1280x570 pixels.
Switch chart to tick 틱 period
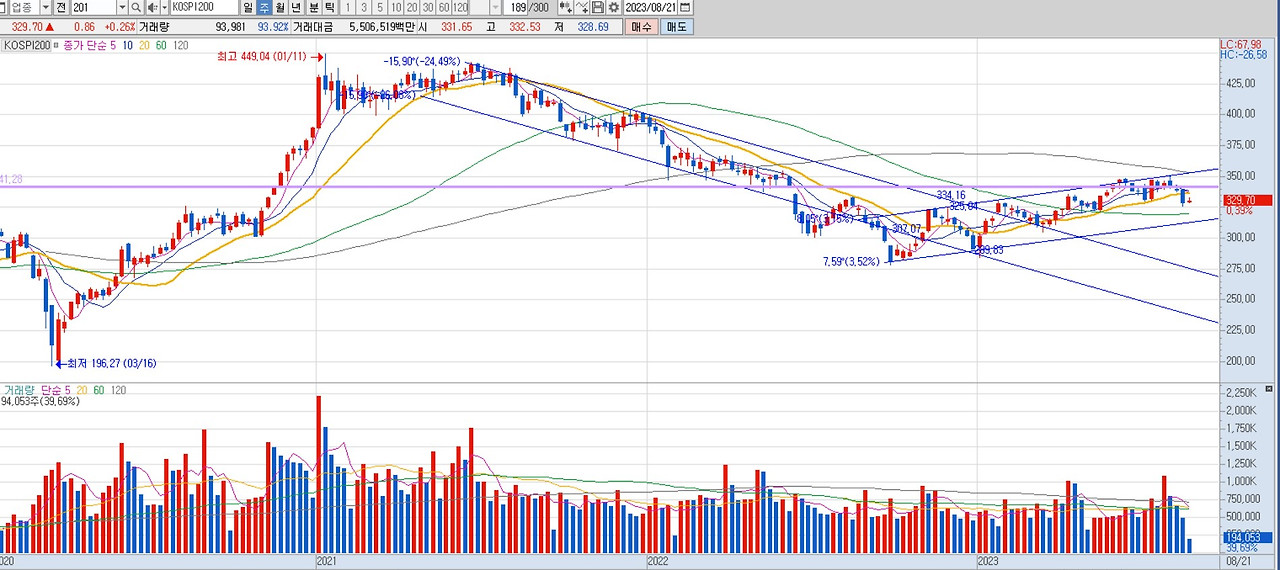[329, 7]
